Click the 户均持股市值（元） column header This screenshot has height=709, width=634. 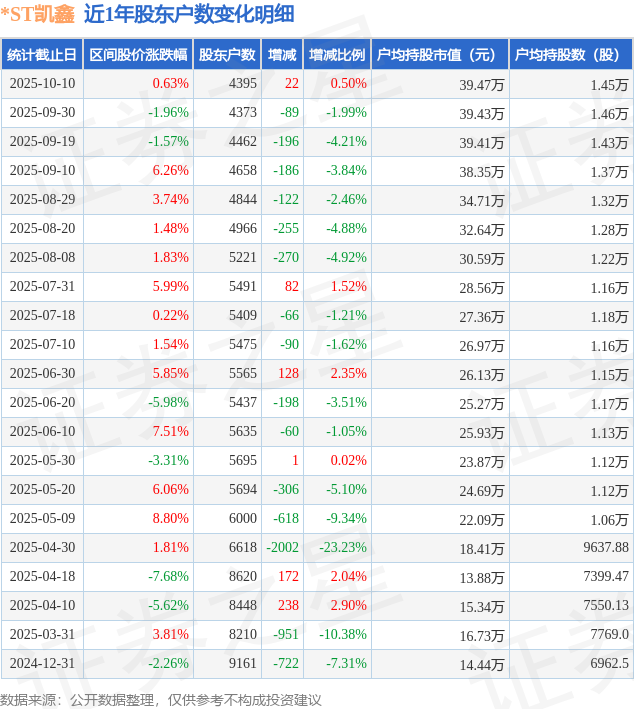click(439, 55)
